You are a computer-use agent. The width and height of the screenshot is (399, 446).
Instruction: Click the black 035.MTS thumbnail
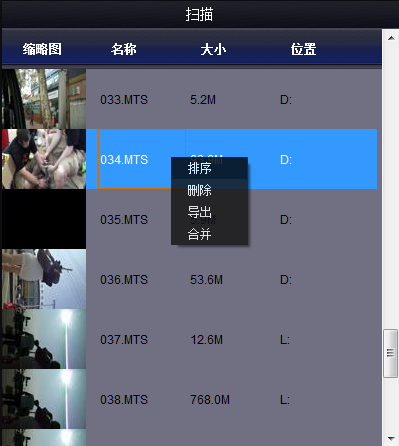pyautogui.click(x=44, y=219)
